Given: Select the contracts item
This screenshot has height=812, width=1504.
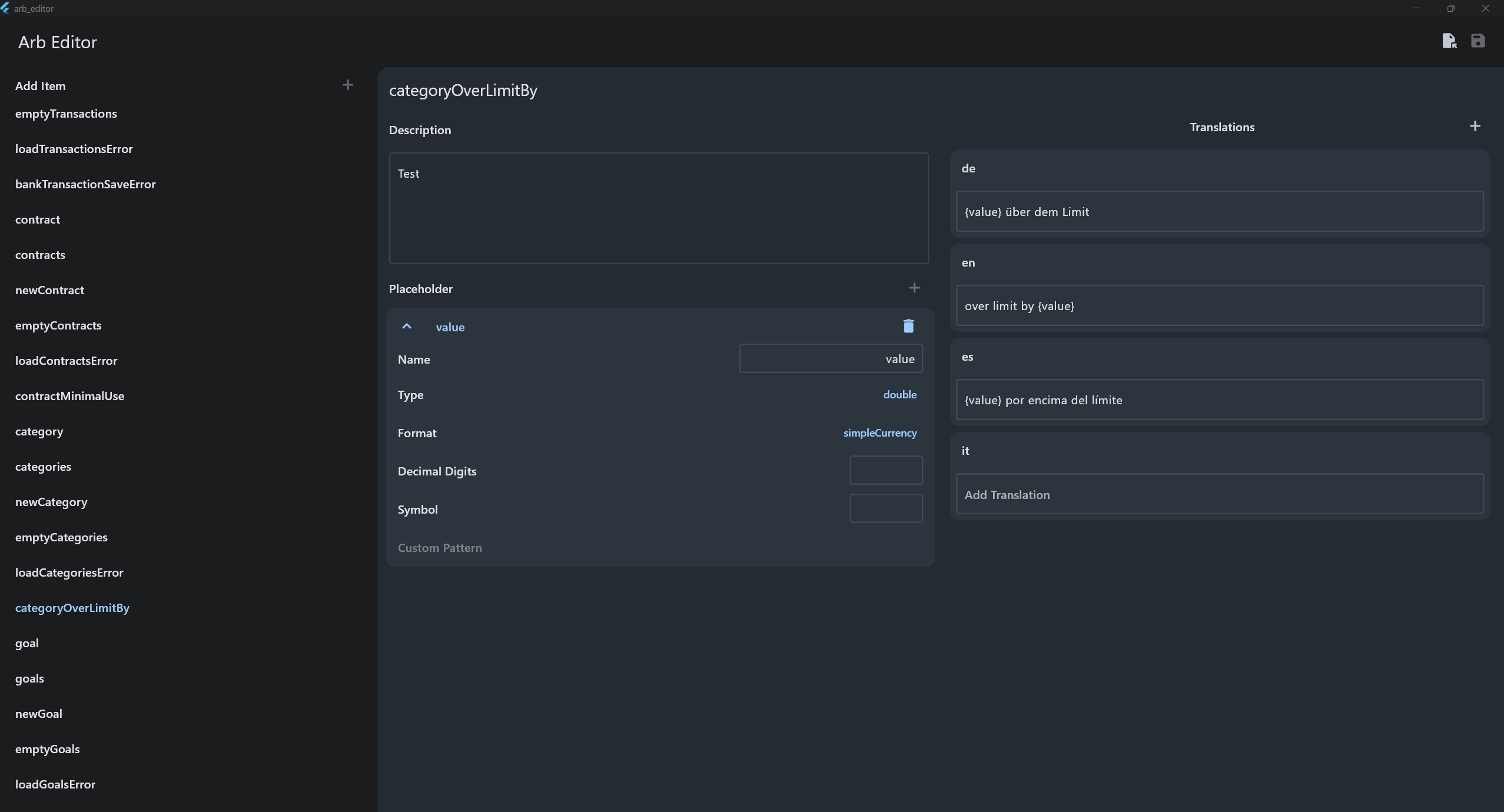Looking at the screenshot, I should click(40, 255).
